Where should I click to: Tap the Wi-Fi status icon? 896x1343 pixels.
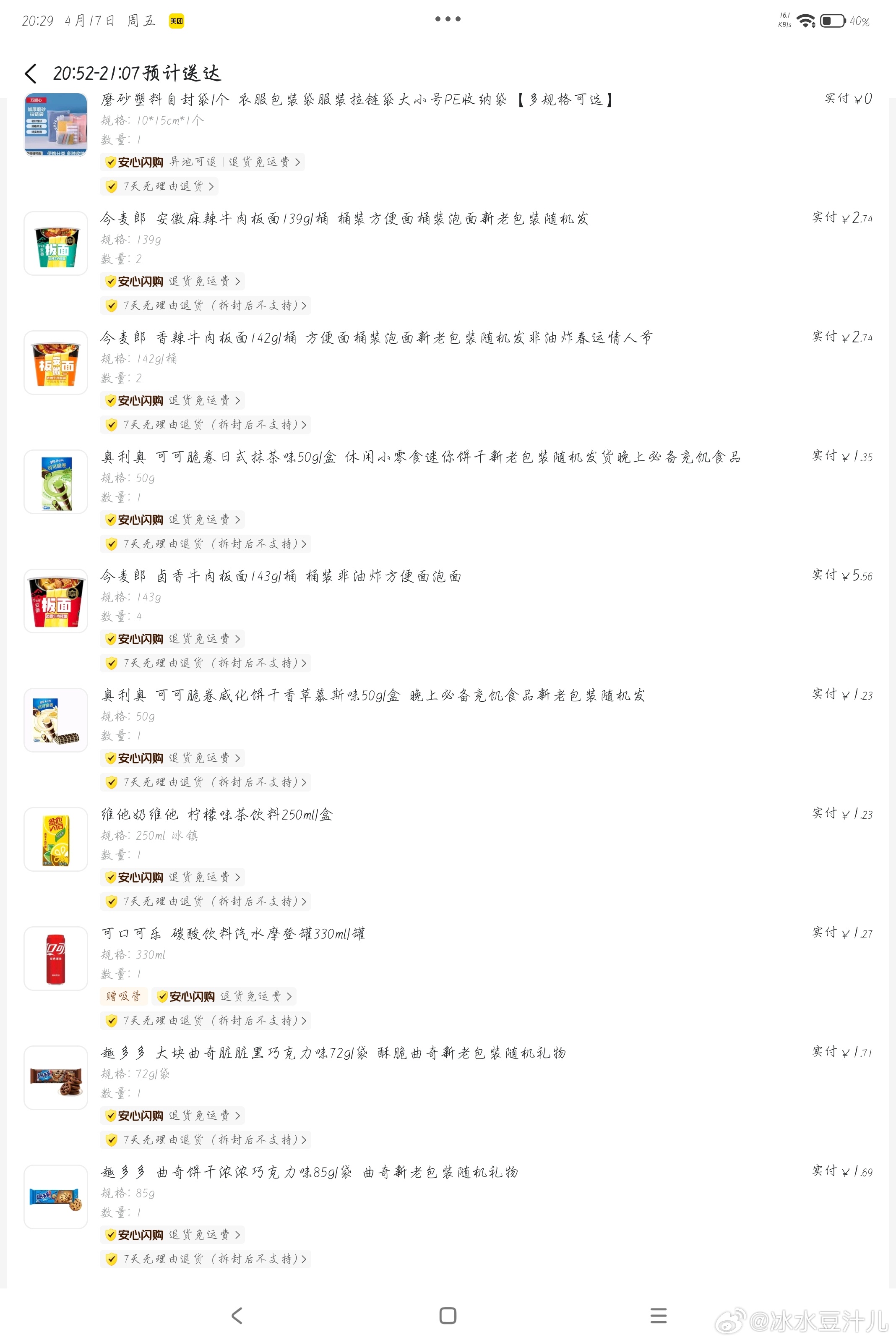pyautogui.click(x=806, y=21)
